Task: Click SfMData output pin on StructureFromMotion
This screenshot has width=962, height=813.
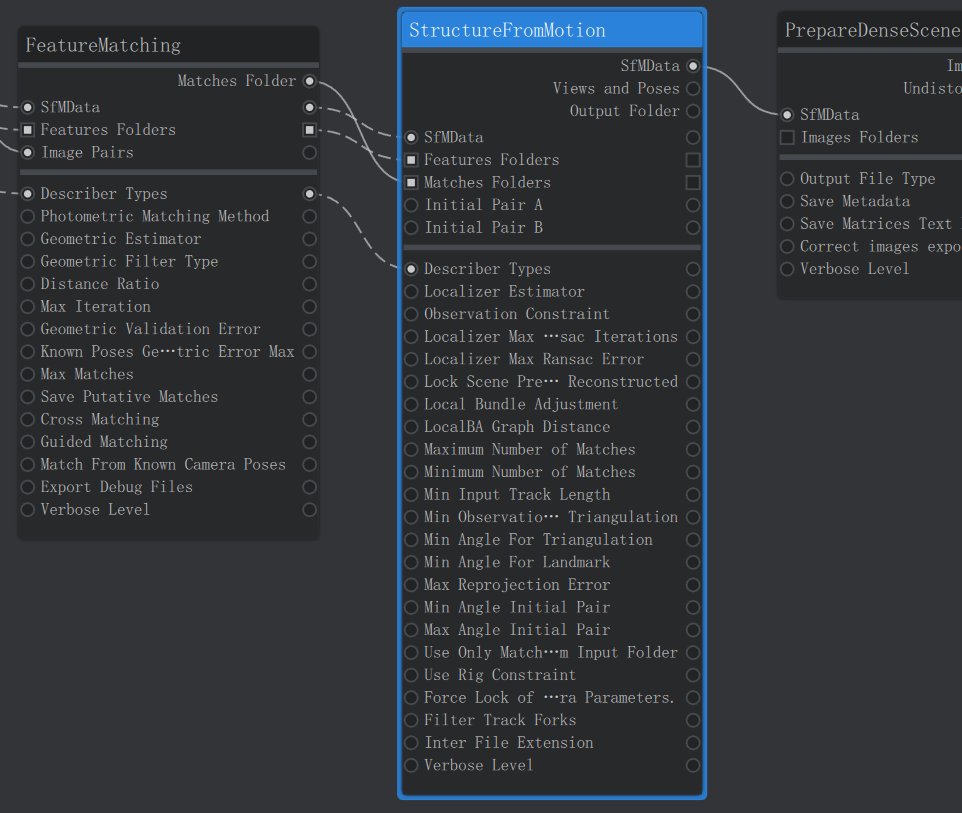Action: tap(693, 66)
